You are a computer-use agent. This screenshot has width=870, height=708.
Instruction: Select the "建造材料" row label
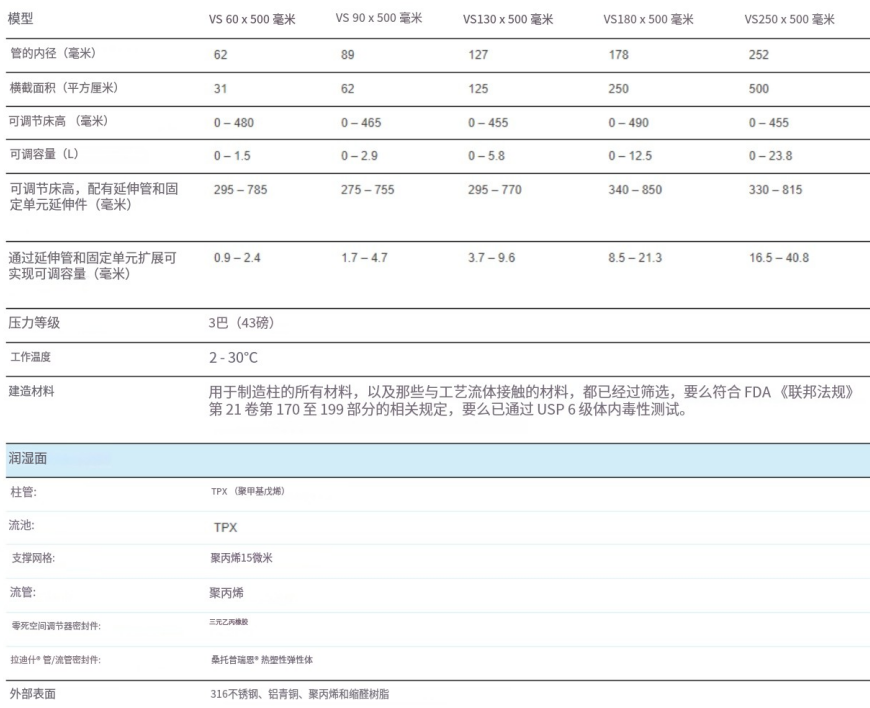pyautogui.click(x=32, y=391)
